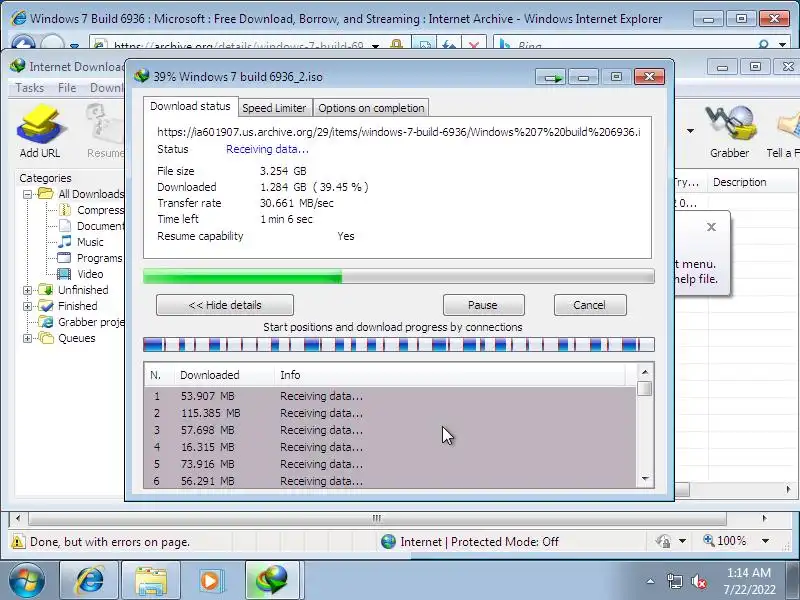Click the IE back navigation button
Image resolution: width=800 pixels, height=600 pixels.
(23, 43)
